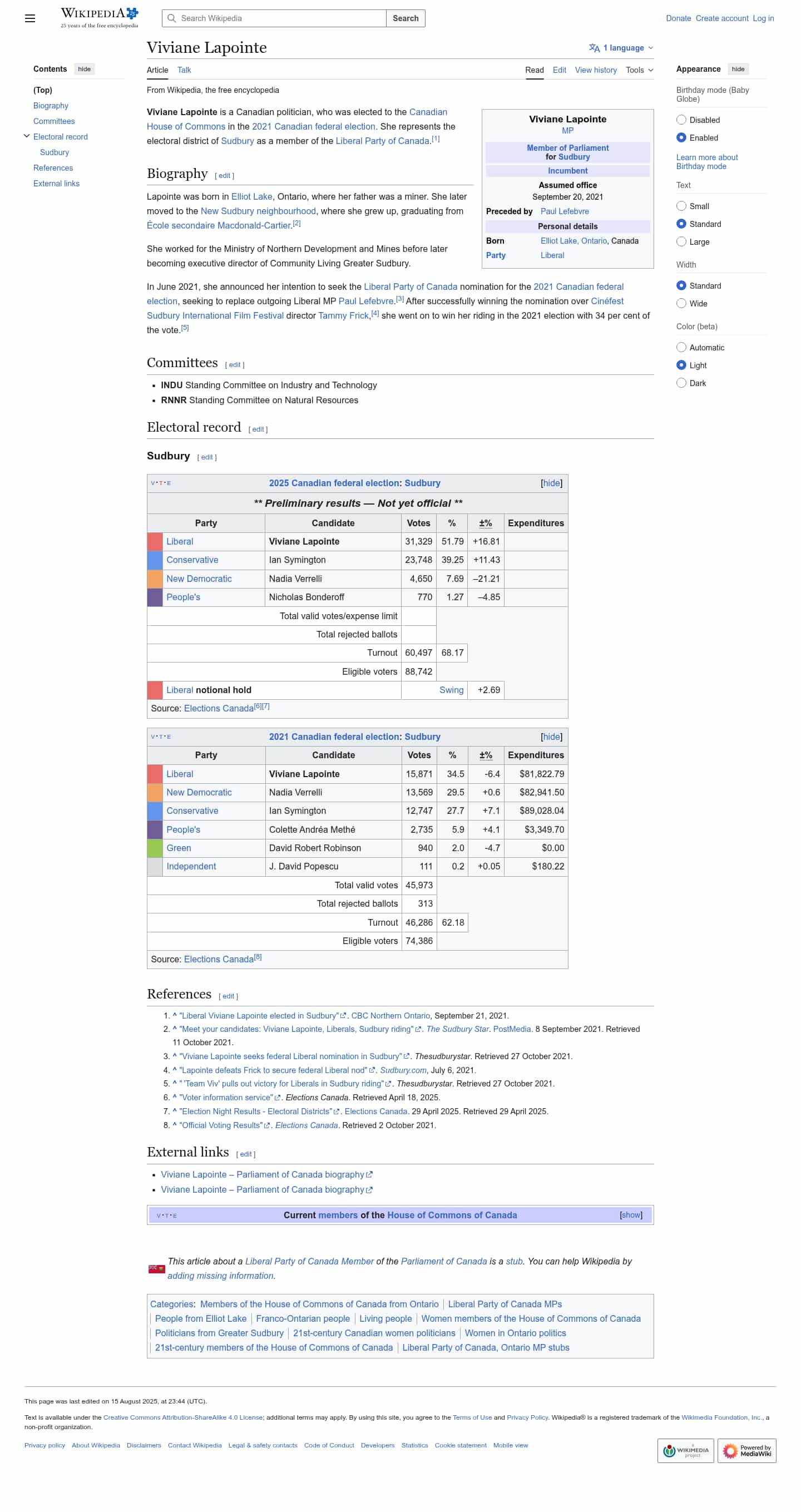Viewport: 801px width, 1512px height.
Task: Open the View history tab
Action: point(595,70)
